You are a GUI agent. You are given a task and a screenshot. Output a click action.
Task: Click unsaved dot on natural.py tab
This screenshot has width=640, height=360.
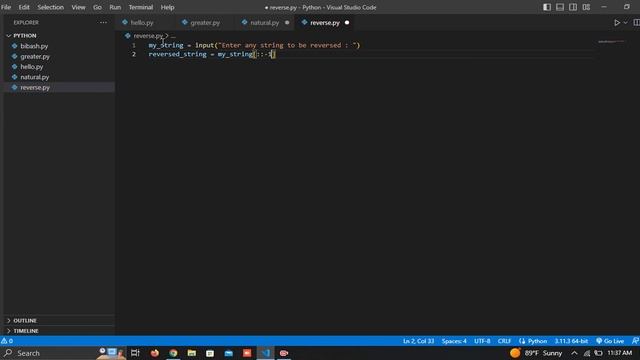(x=287, y=22)
